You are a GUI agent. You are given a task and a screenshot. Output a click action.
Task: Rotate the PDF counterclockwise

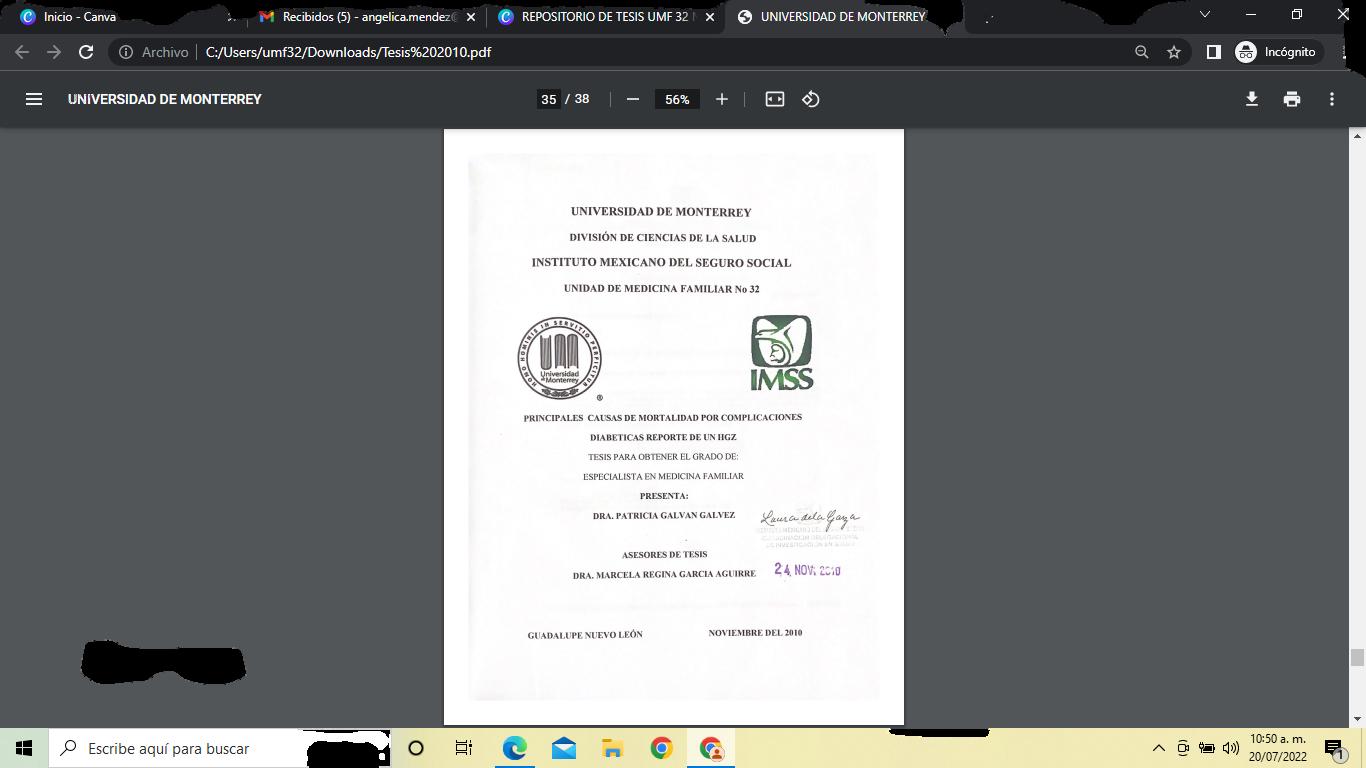[x=811, y=99]
